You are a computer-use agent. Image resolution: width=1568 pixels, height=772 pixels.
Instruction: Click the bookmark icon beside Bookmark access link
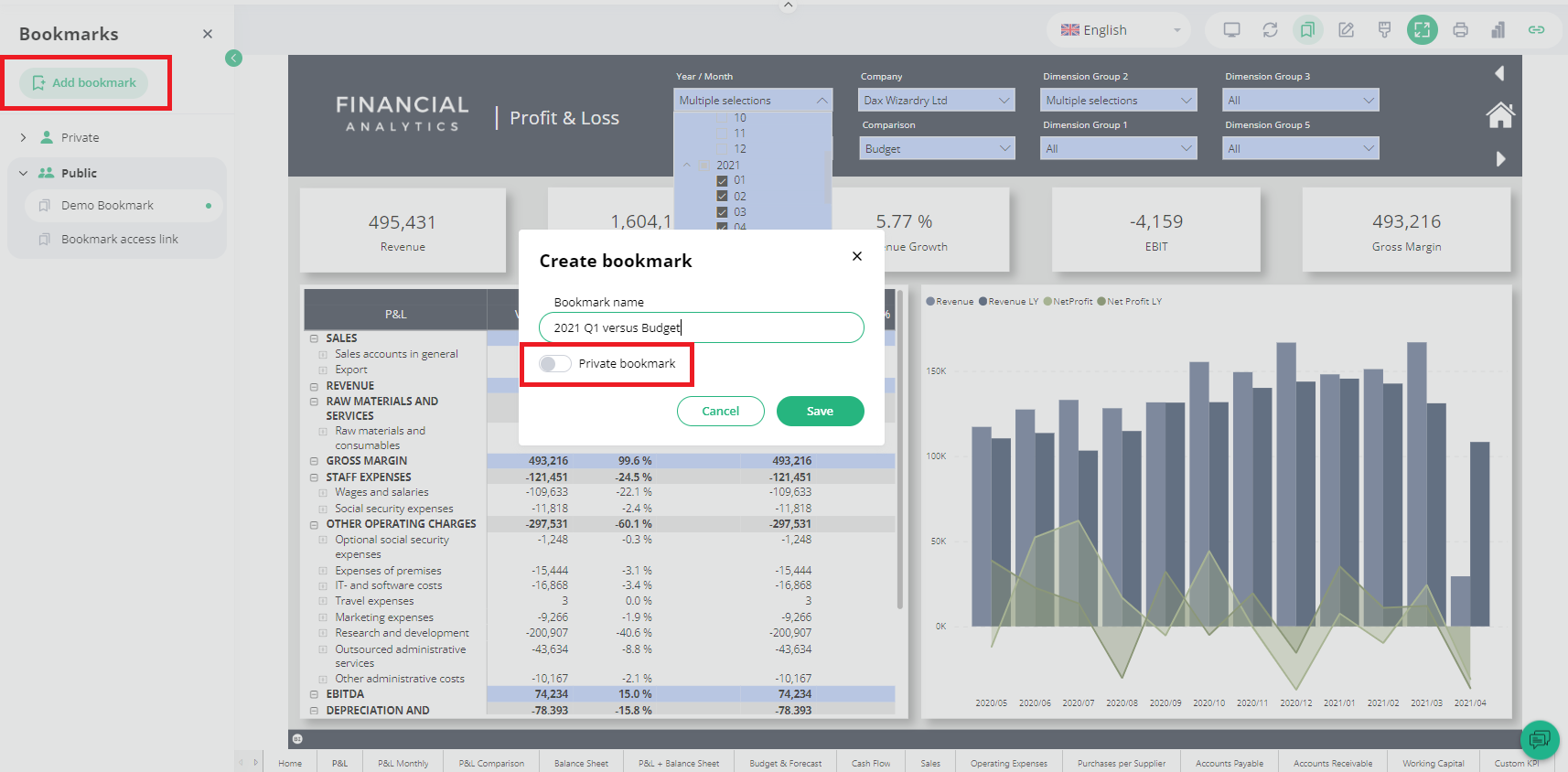pos(45,240)
